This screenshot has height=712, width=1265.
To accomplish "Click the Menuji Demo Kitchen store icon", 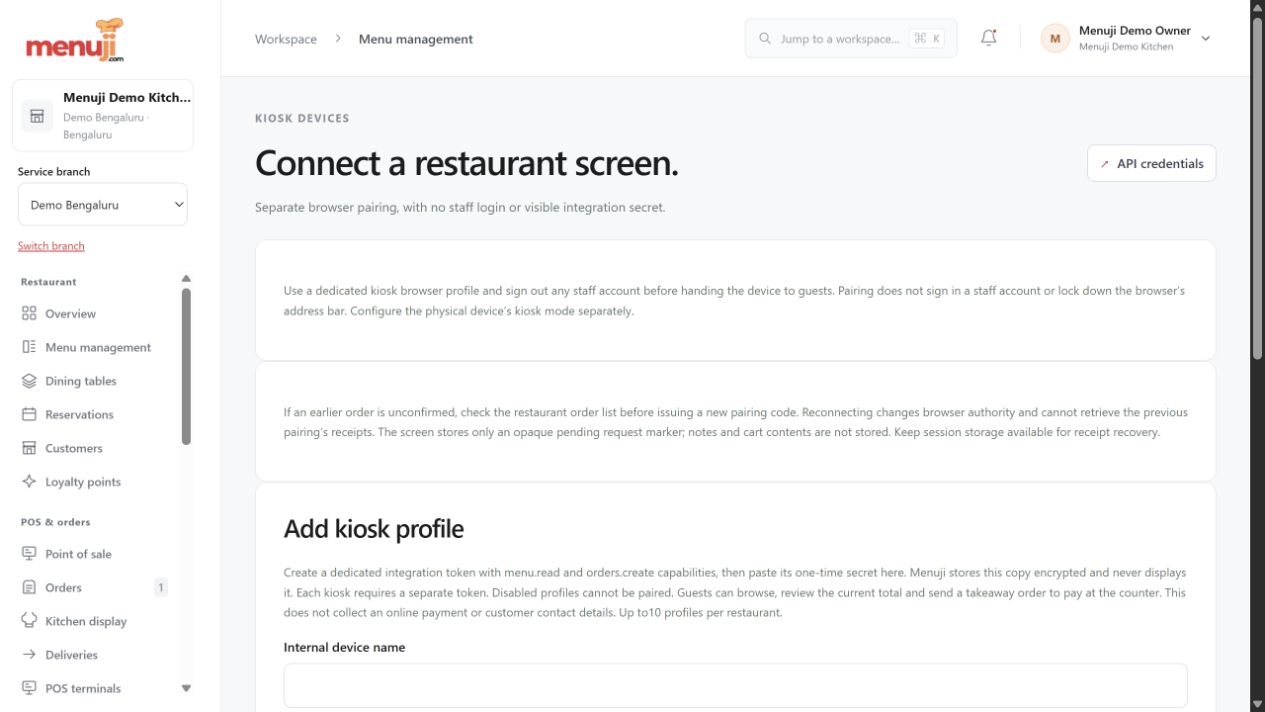I will [37, 116].
